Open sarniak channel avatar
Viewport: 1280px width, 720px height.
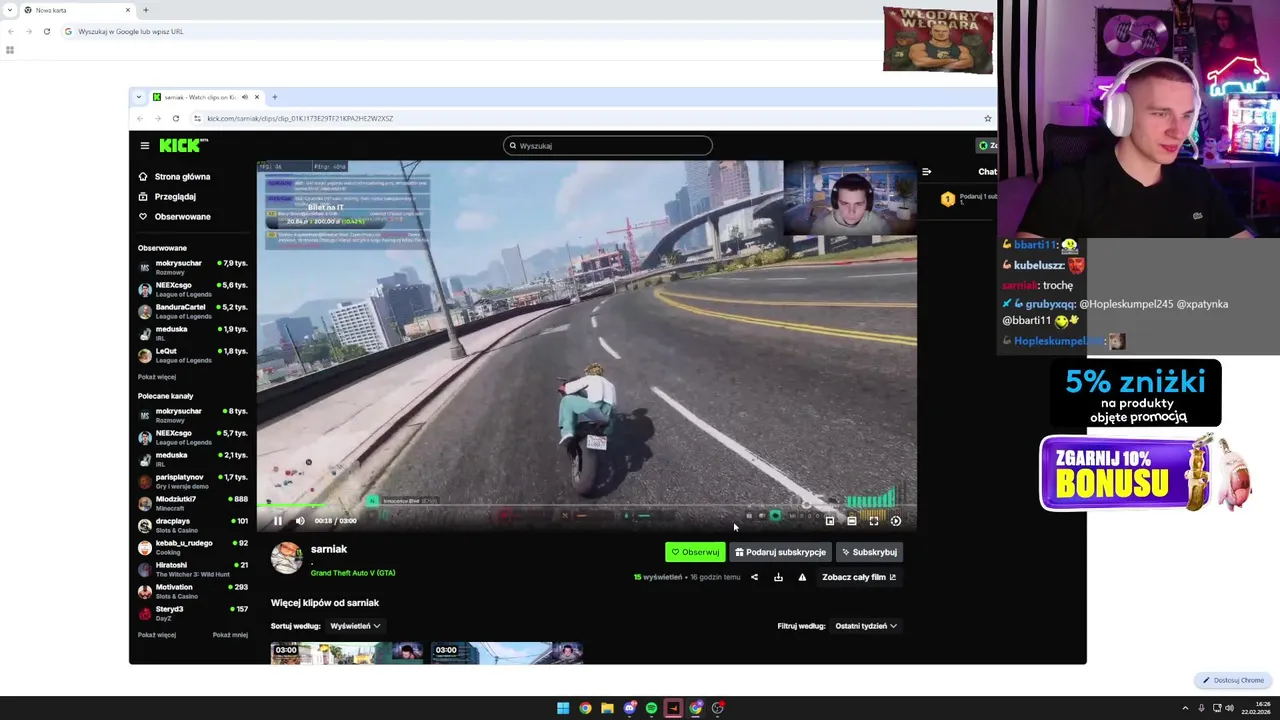(287, 558)
